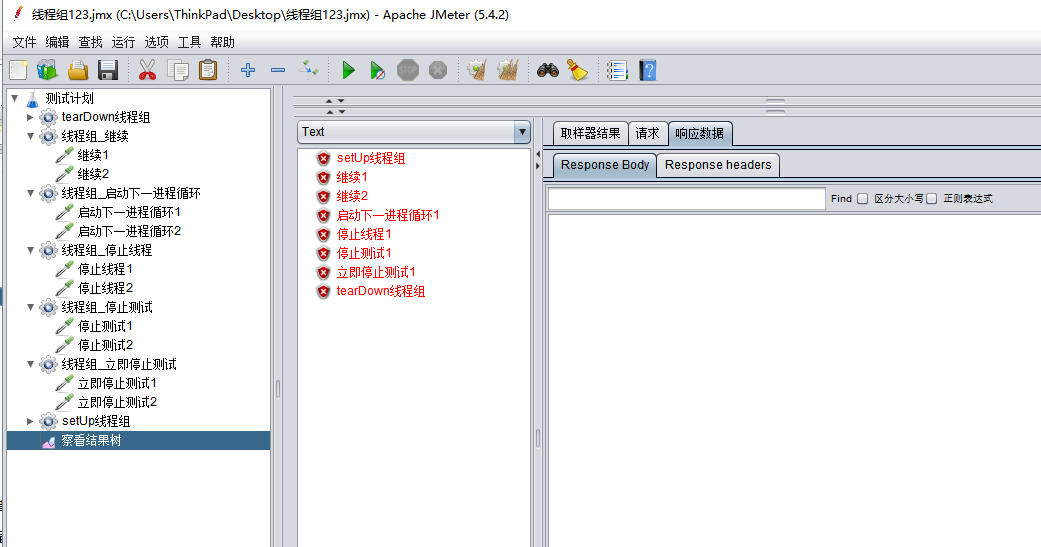Click the red error shield beside 停止测试1 result
The height and width of the screenshot is (547, 1041).
[x=323, y=254]
